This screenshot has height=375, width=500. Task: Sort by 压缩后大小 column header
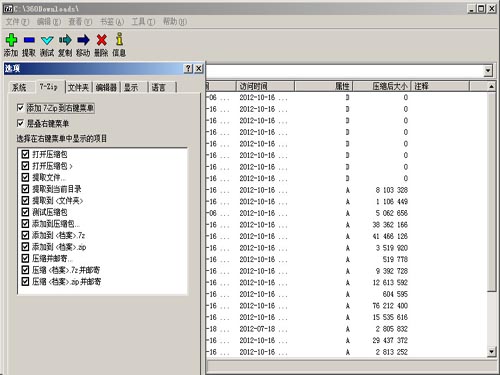[382, 86]
